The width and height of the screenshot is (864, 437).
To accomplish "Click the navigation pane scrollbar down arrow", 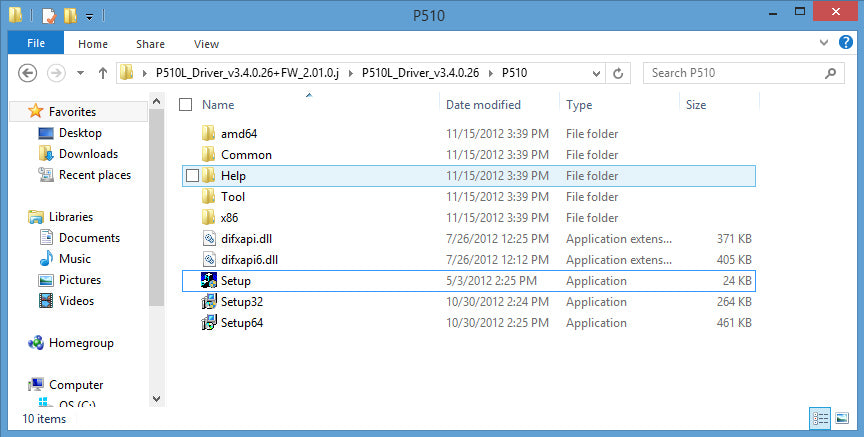I will coord(156,398).
